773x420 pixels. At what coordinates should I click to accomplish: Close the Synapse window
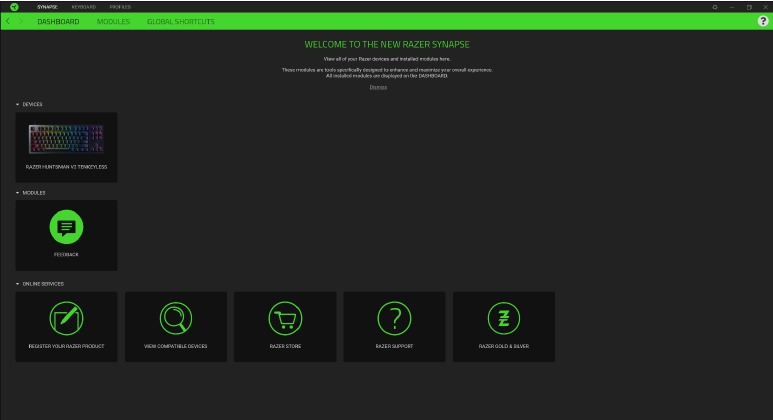(766, 7)
